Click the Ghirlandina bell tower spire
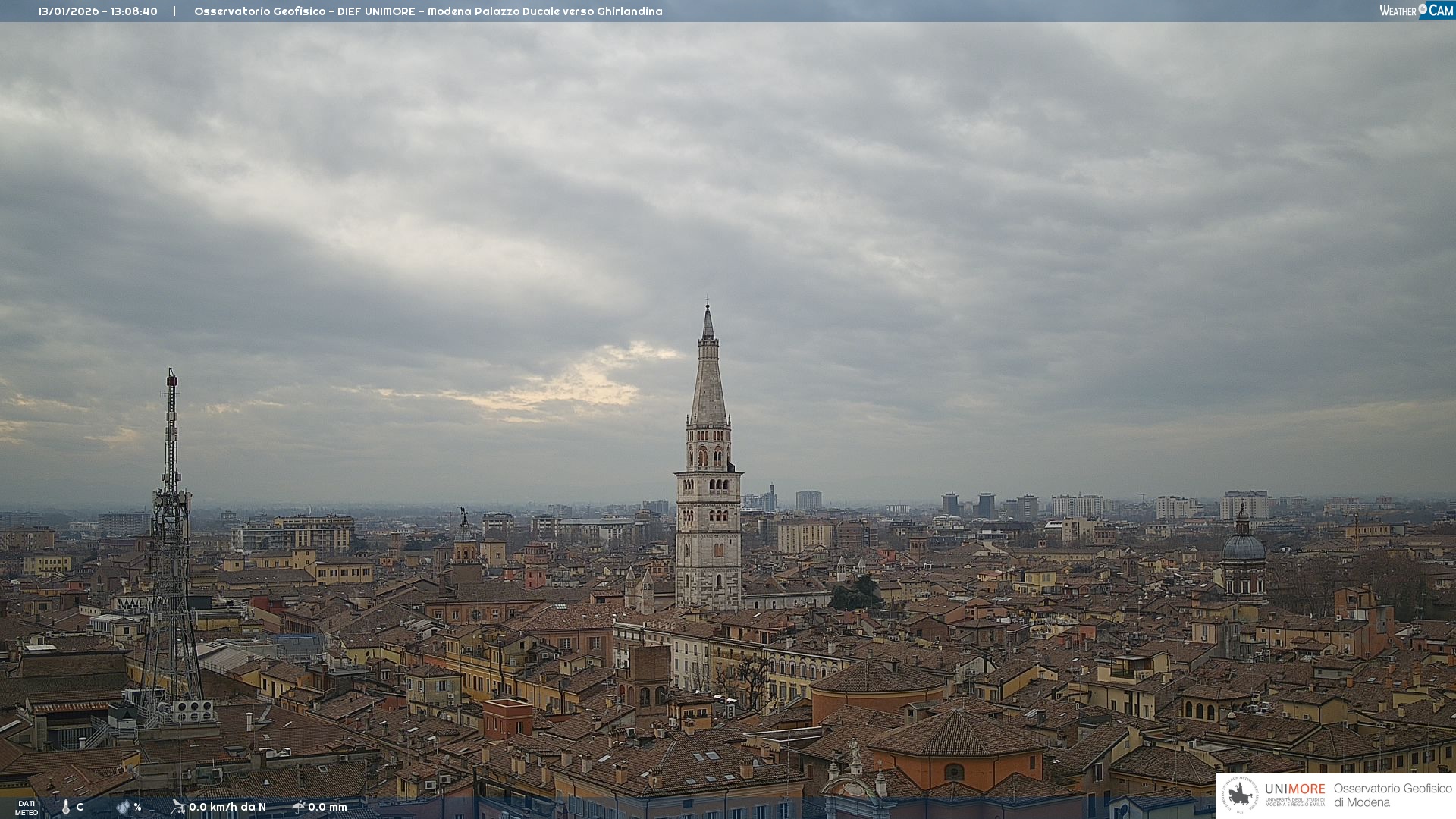This screenshot has height=819, width=1456. (x=708, y=379)
